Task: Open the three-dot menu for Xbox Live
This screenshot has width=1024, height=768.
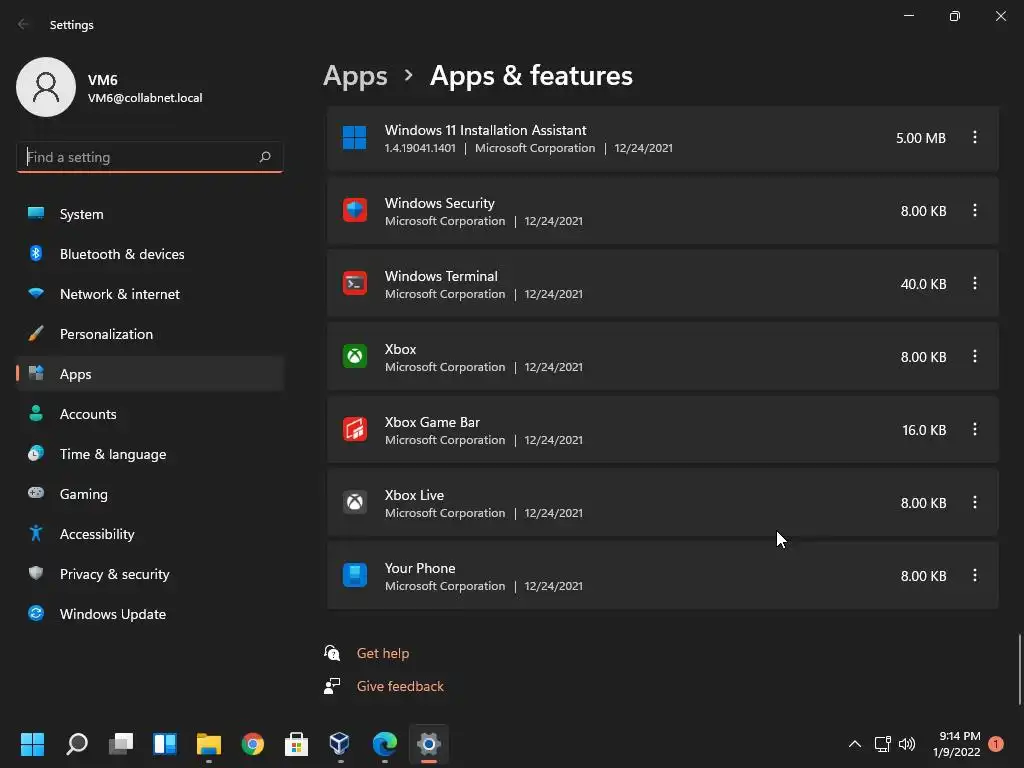Action: pyautogui.click(x=974, y=502)
